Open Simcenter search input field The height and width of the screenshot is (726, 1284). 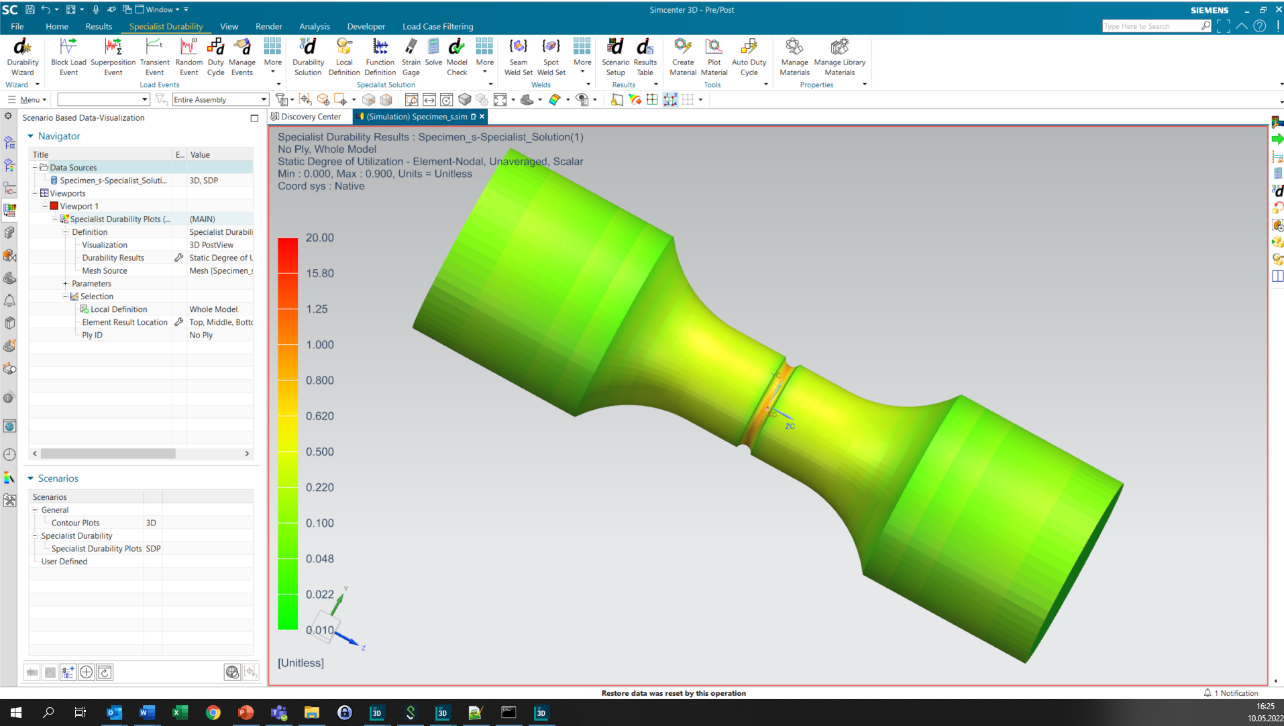[x=1150, y=25]
